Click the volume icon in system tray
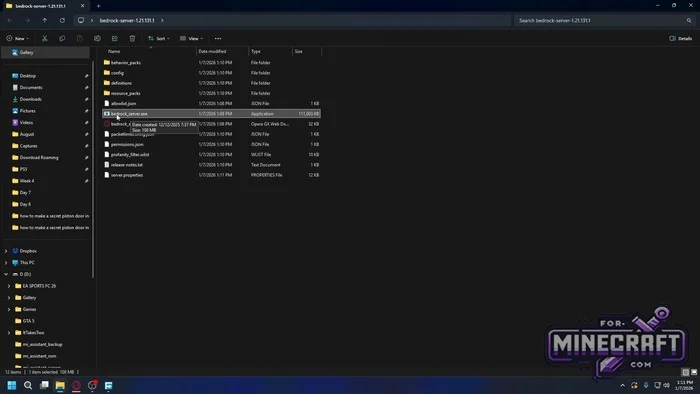 click(667, 385)
